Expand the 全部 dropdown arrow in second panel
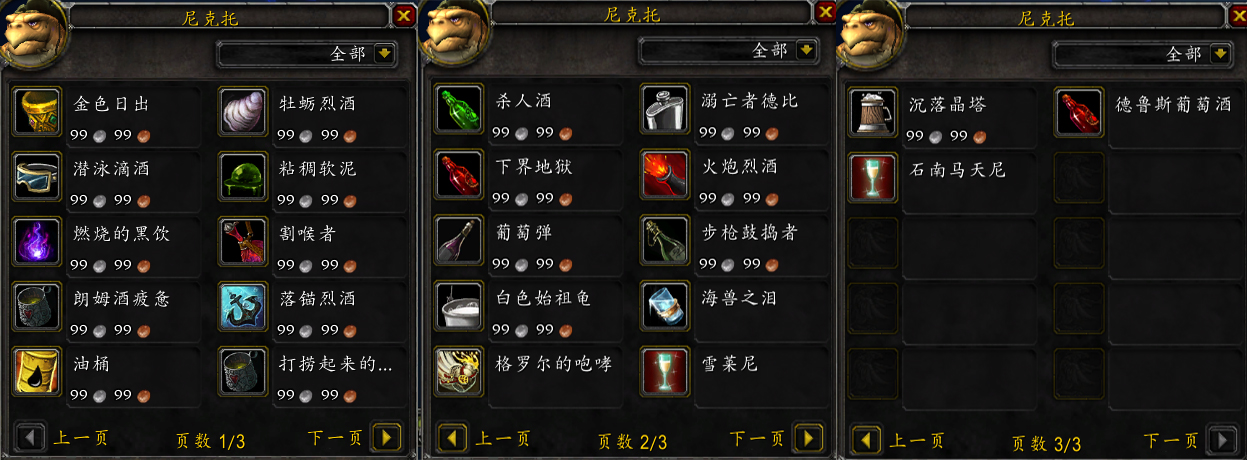Screen dimensions: 1247x460 pos(808,50)
